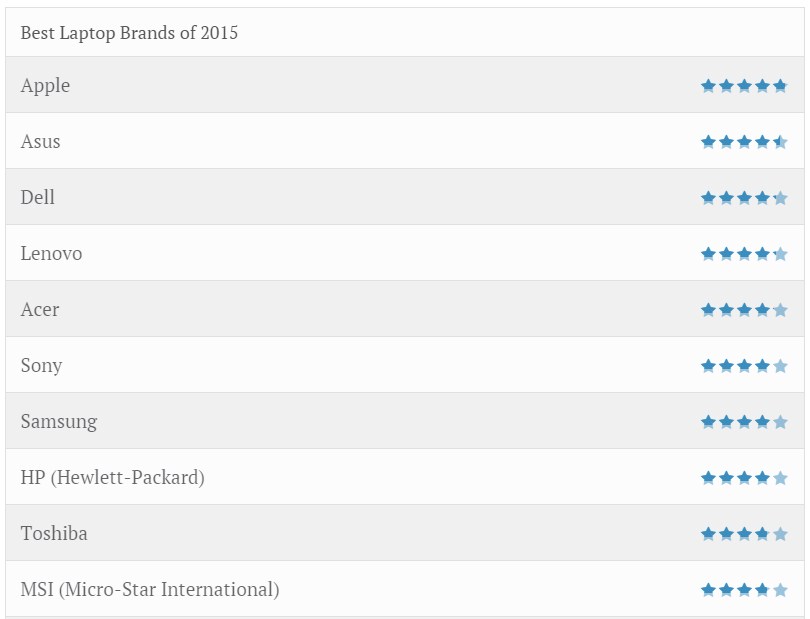Open the Acer brand entry
Viewport: 810px width, 619px height.
point(39,310)
